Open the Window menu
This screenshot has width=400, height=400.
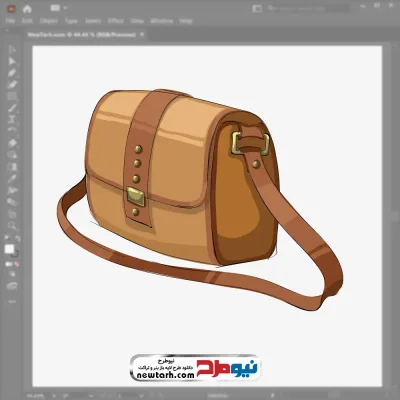[162, 21]
